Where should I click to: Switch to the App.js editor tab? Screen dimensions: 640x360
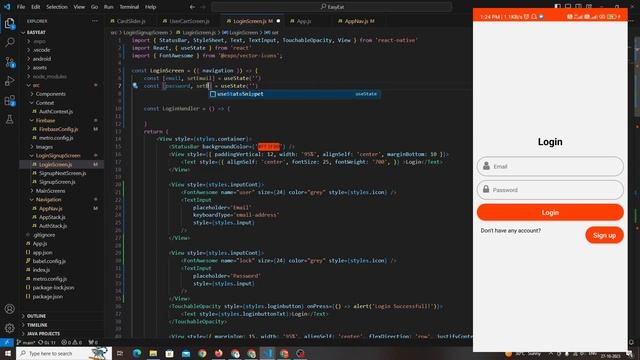pyautogui.click(x=304, y=21)
